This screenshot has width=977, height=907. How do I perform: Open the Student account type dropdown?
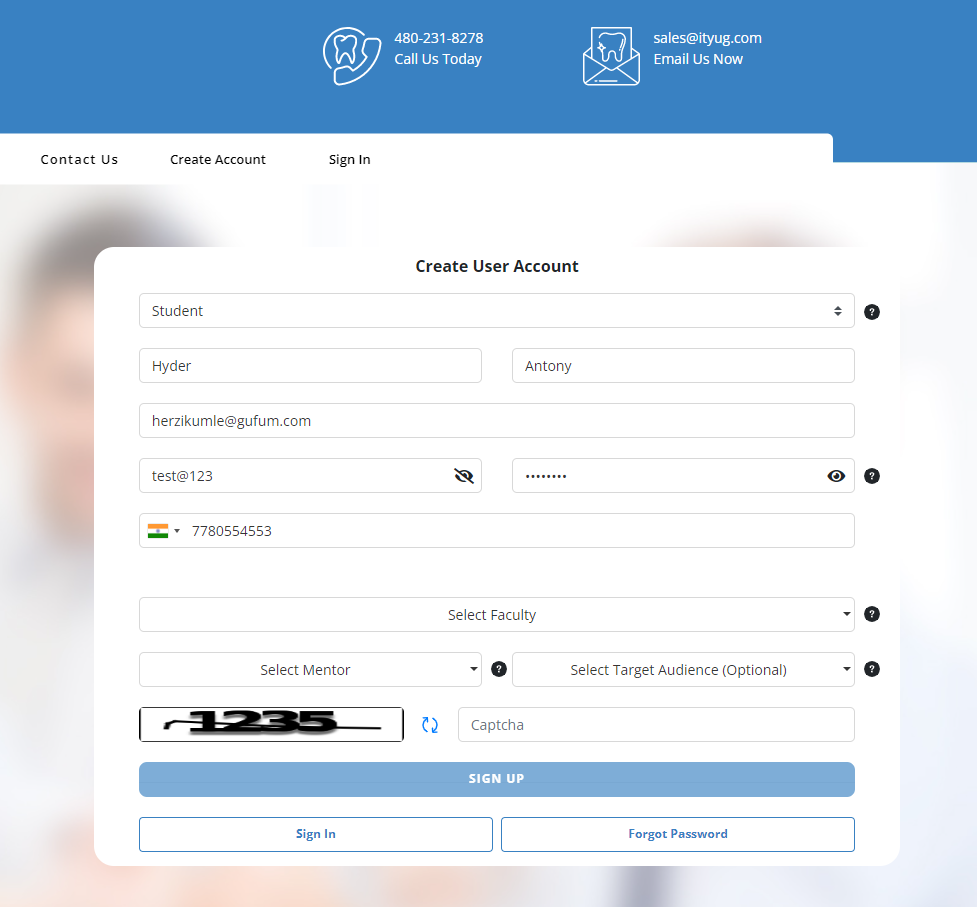point(496,311)
